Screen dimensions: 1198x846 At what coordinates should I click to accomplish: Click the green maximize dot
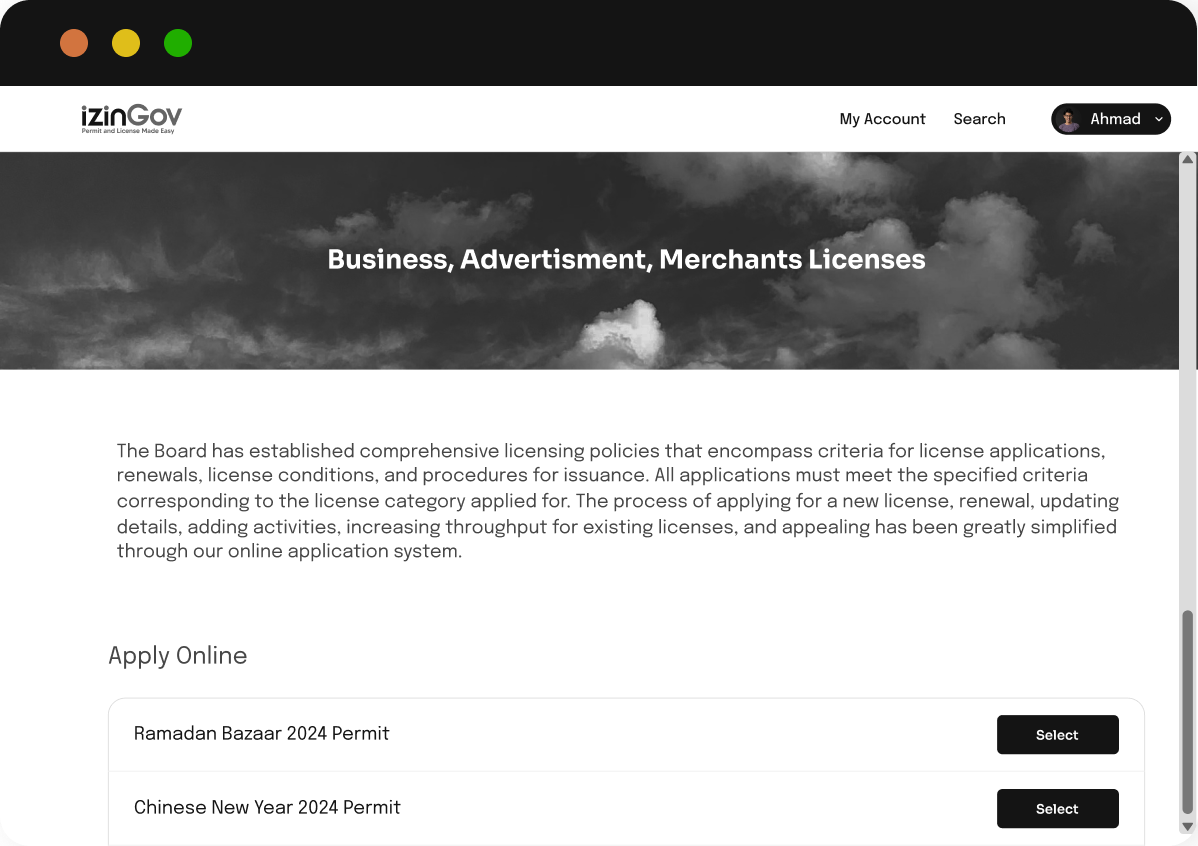click(x=178, y=43)
